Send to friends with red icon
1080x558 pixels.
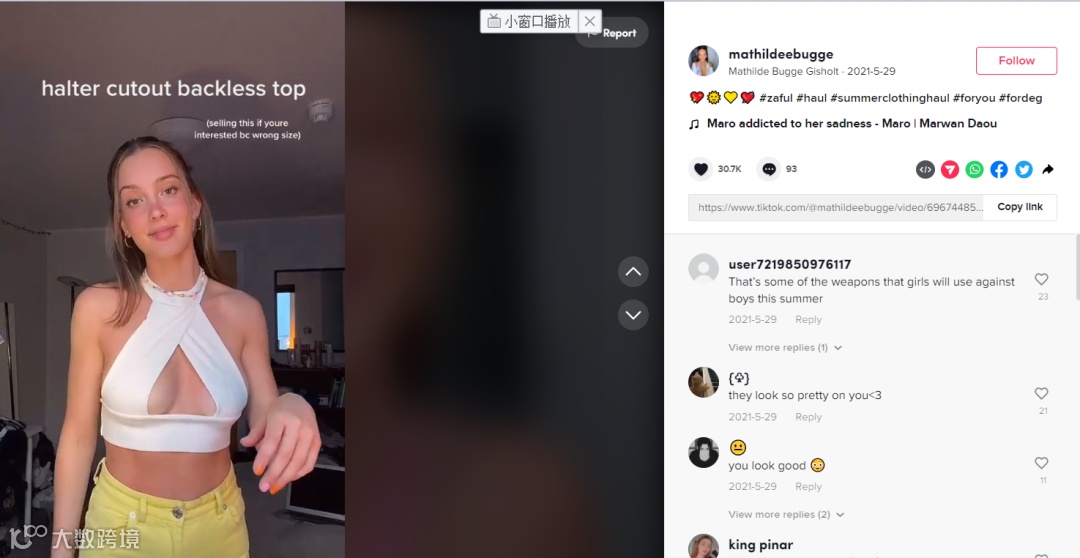click(950, 169)
